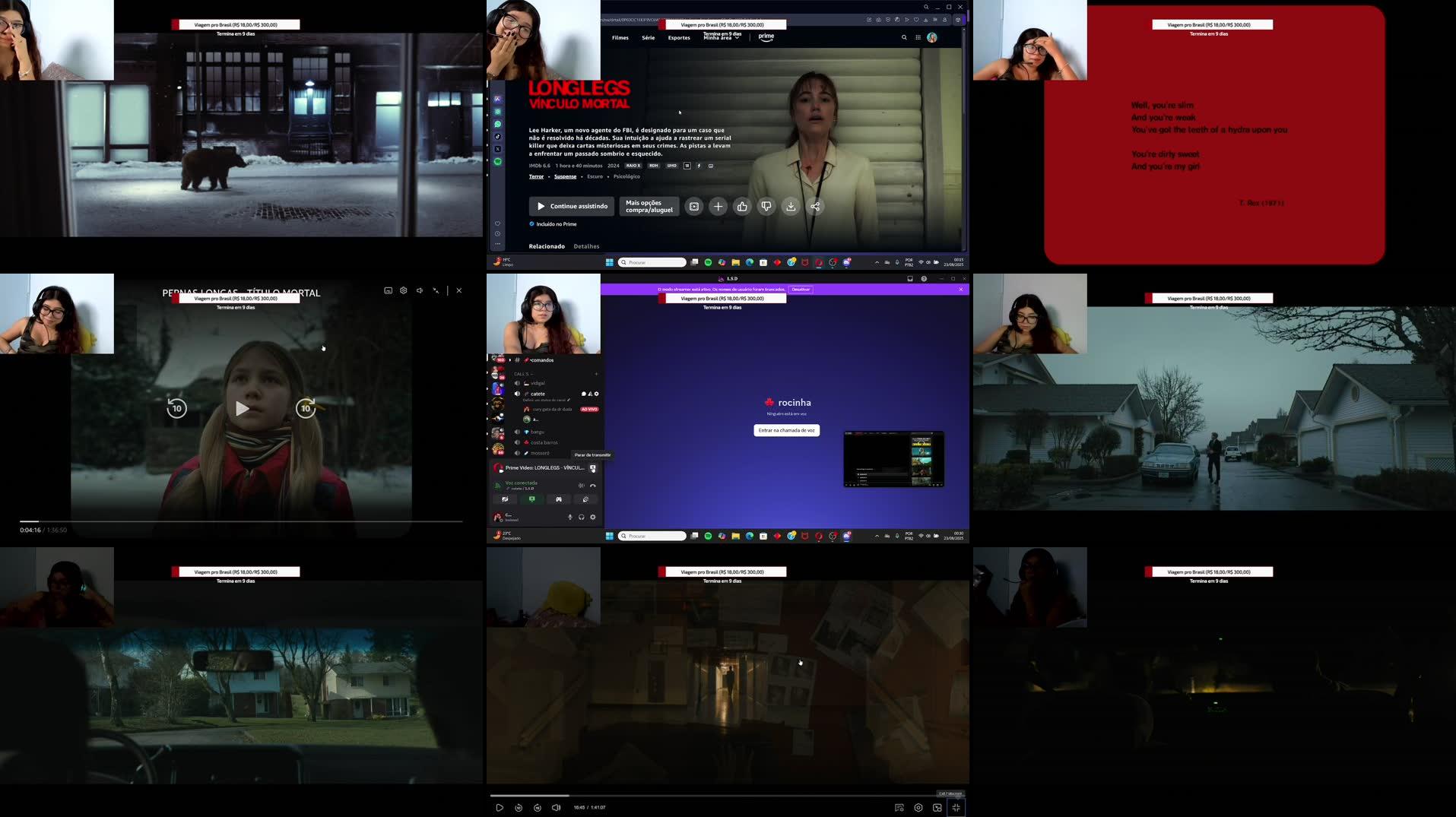This screenshot has width=1456, height=817.
Task: Open the Prime Video profile avatar
Action: [x=932, y=37]
